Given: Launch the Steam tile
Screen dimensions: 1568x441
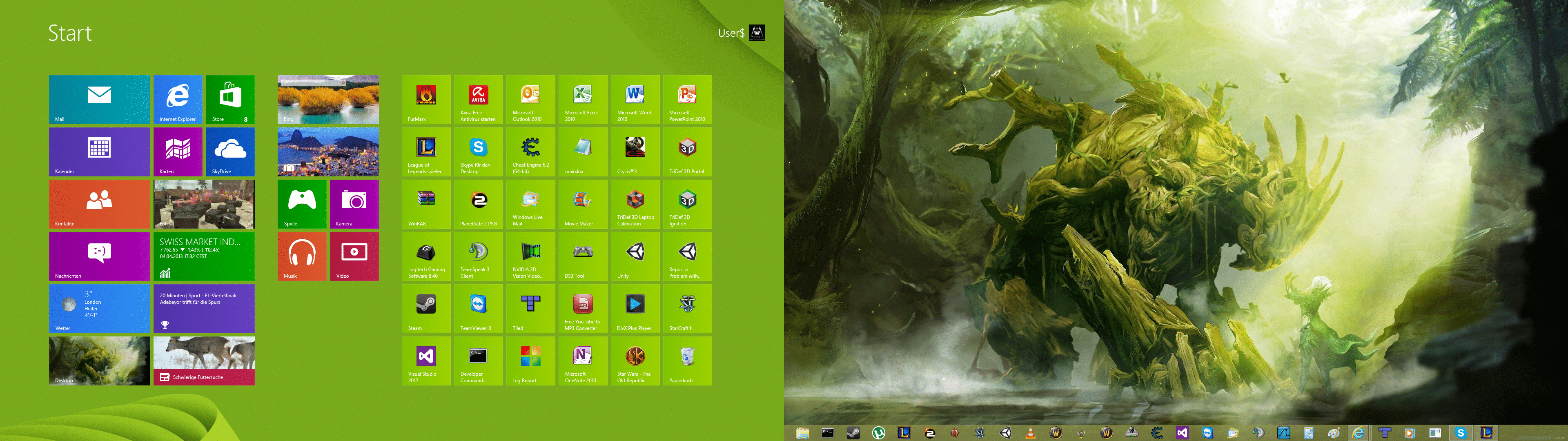Looking at the screenshot, I should tap(426, 309).
